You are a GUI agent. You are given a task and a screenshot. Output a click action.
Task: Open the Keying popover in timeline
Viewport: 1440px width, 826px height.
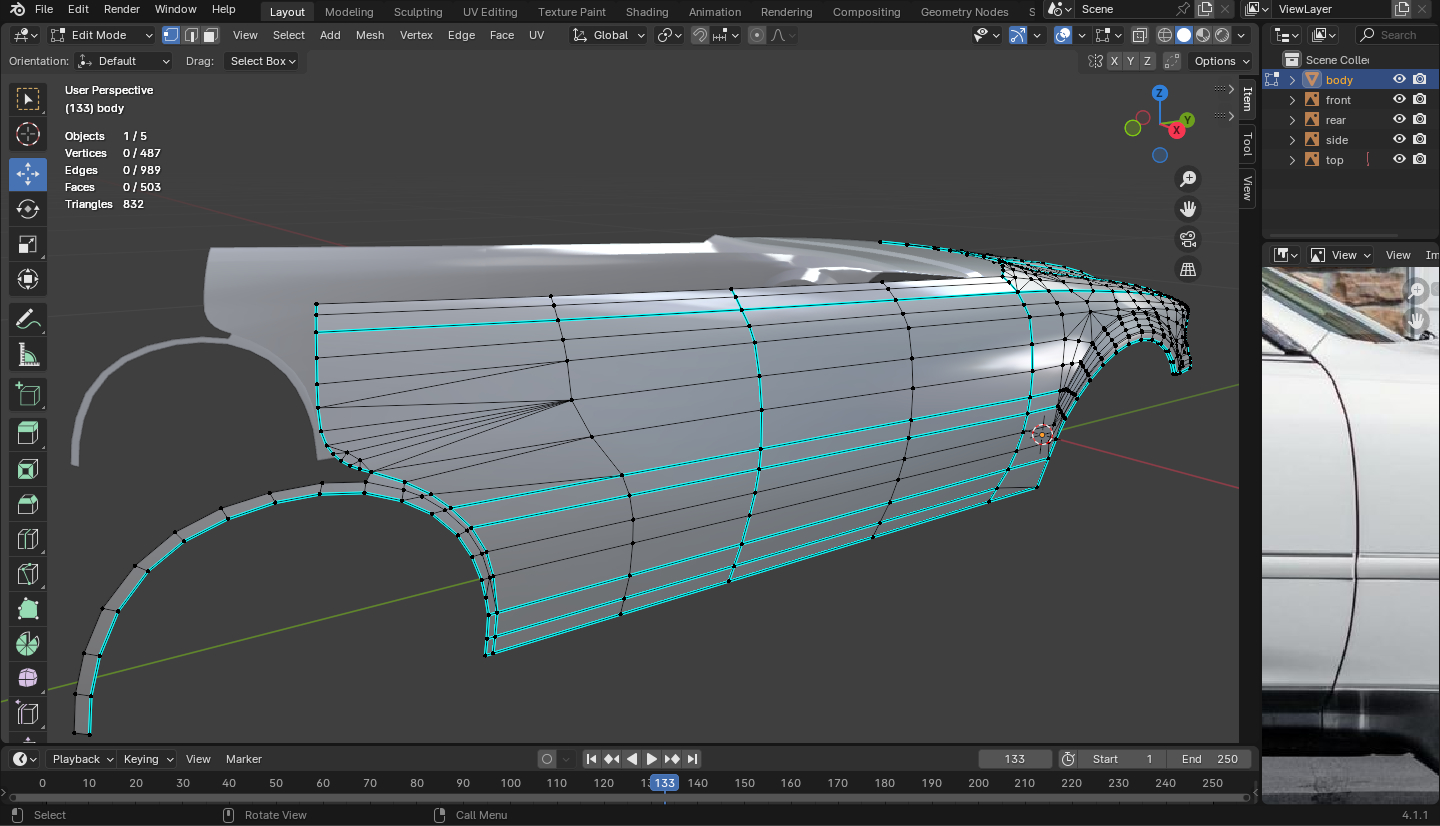click(148, 759)
